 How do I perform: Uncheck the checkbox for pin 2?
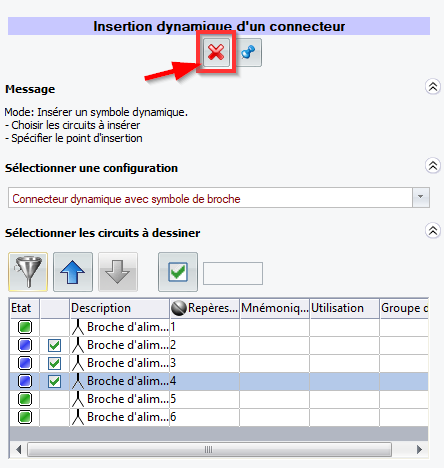(54, 345)
